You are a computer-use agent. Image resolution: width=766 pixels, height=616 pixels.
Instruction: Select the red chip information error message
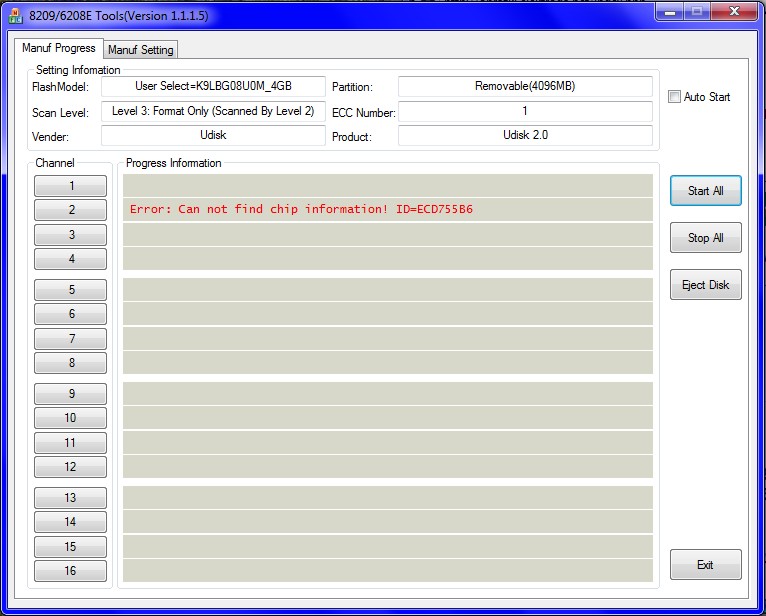(301, 209)
